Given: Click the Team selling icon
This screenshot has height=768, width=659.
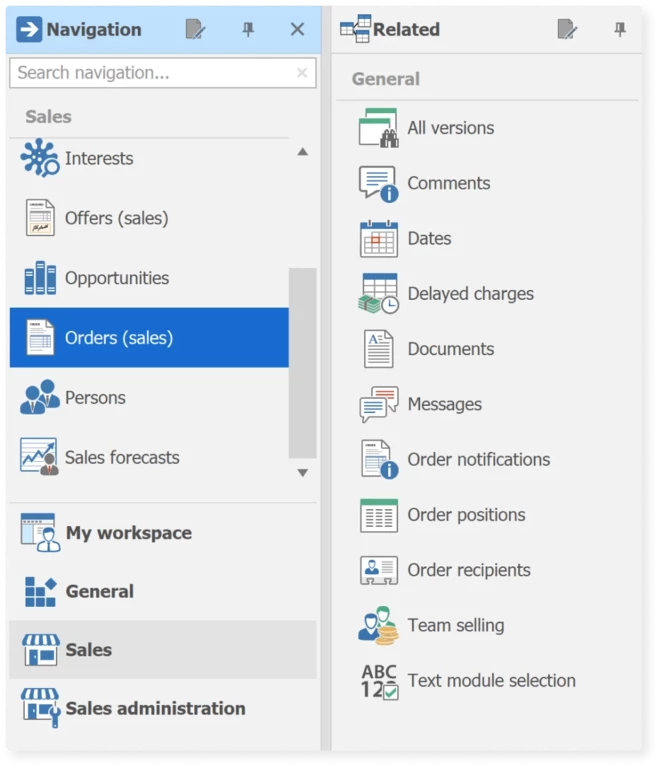Looking at the screenshot, I should pos(378,625).
